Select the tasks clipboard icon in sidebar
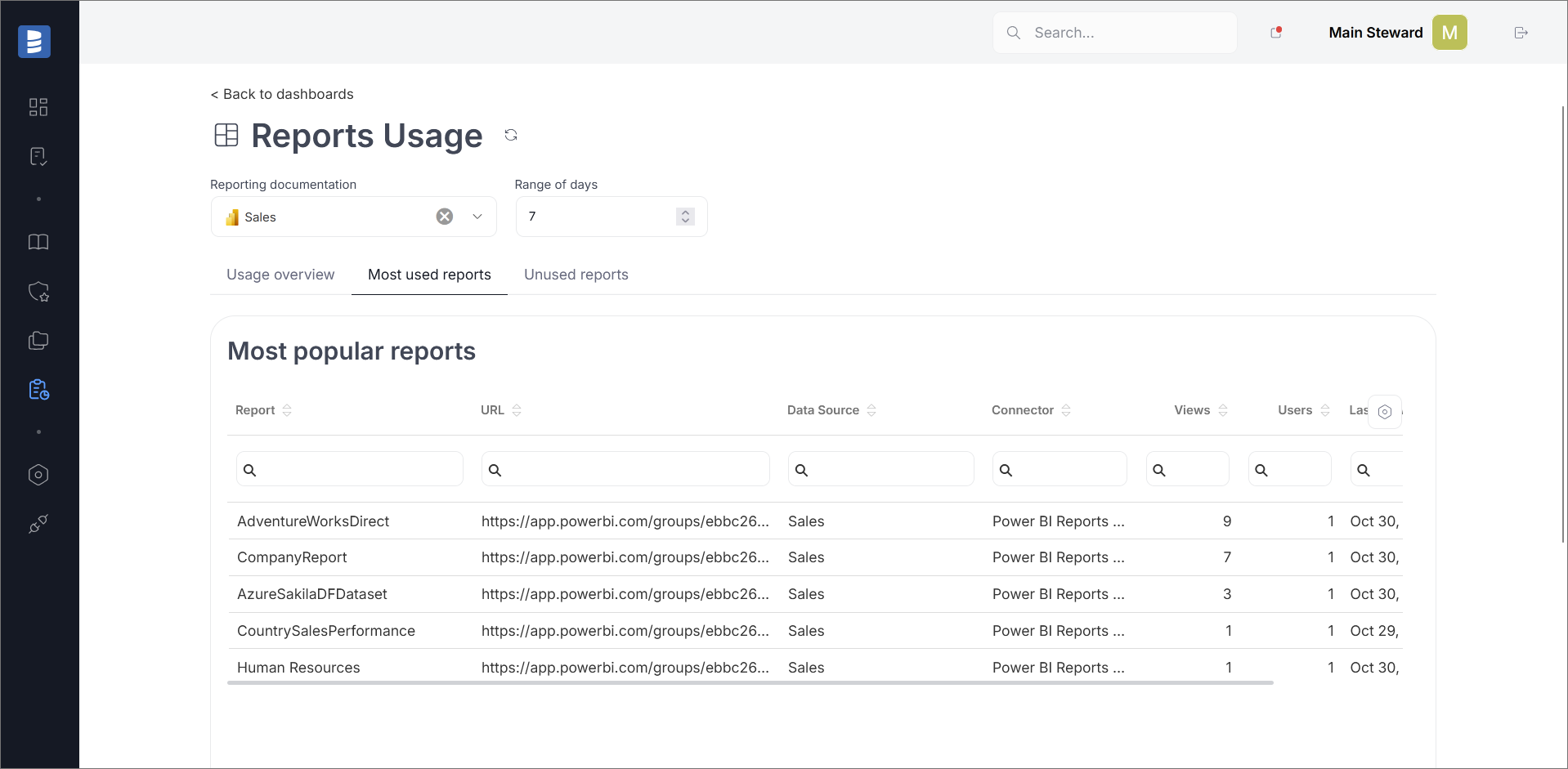 [38, 156]
